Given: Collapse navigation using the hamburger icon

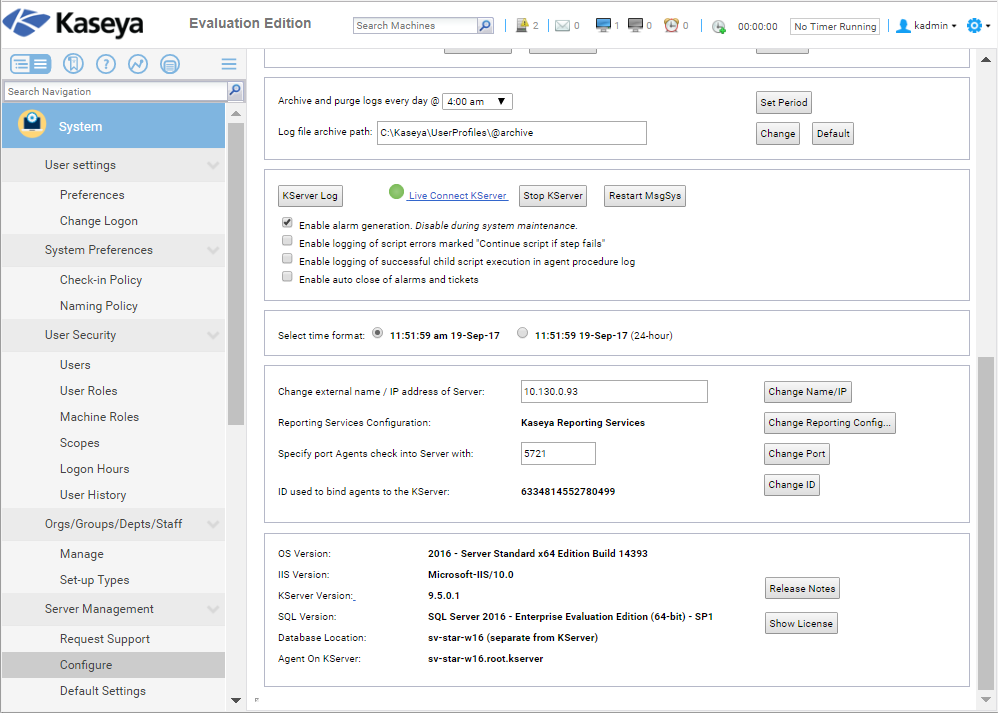Looking at the screenshot, I should (x=229, y=64).
